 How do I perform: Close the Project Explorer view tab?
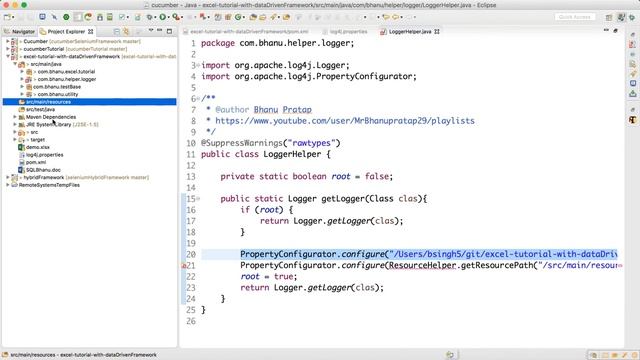(x=91, y=31)
